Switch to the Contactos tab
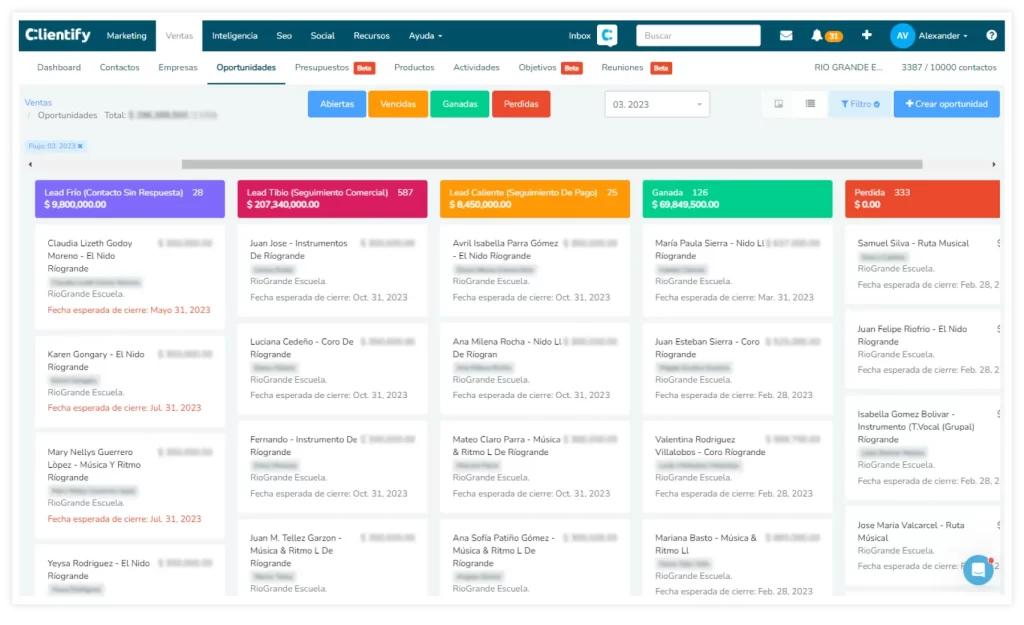Viewport: 1024px width, 625px height. [119, 68]
